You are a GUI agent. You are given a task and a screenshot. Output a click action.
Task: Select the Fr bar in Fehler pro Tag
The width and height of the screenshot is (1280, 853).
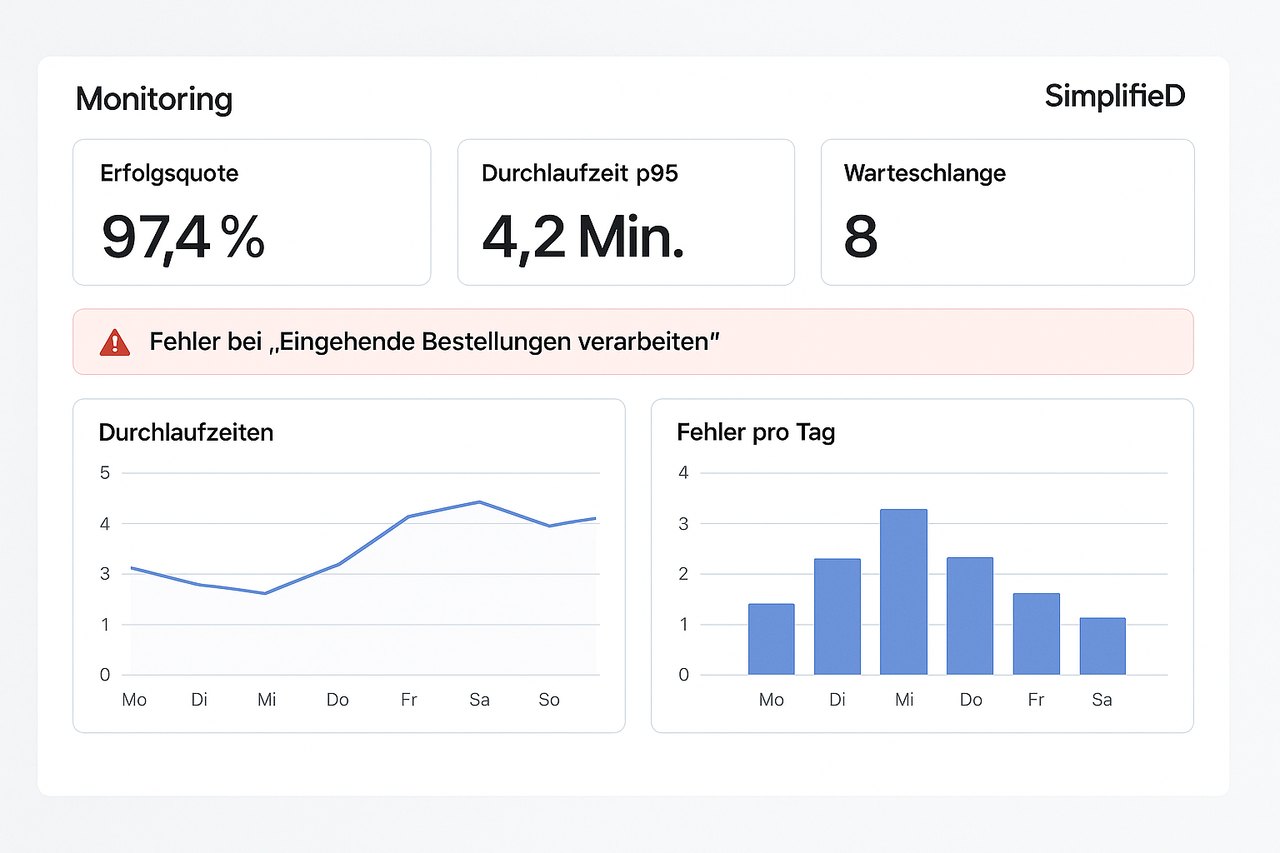pos(1036,634)
